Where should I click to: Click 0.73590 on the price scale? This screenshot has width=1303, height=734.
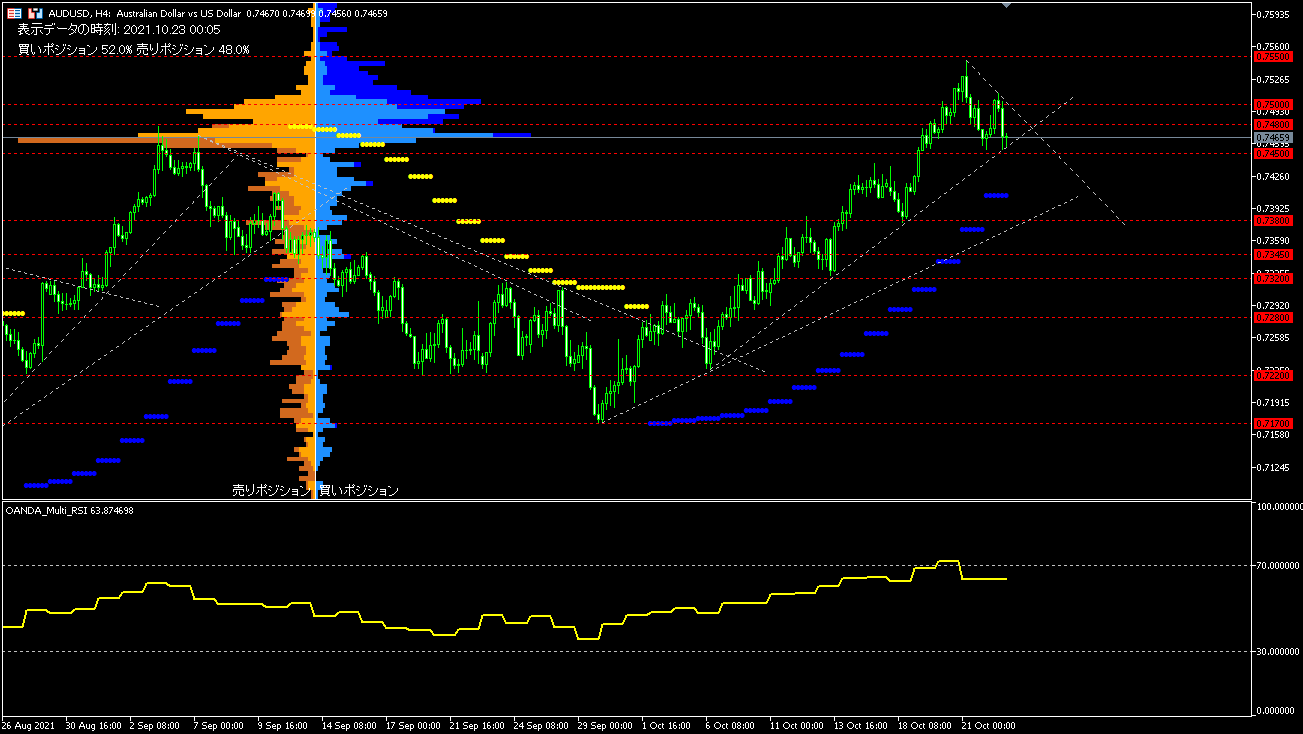(1274, 241)
